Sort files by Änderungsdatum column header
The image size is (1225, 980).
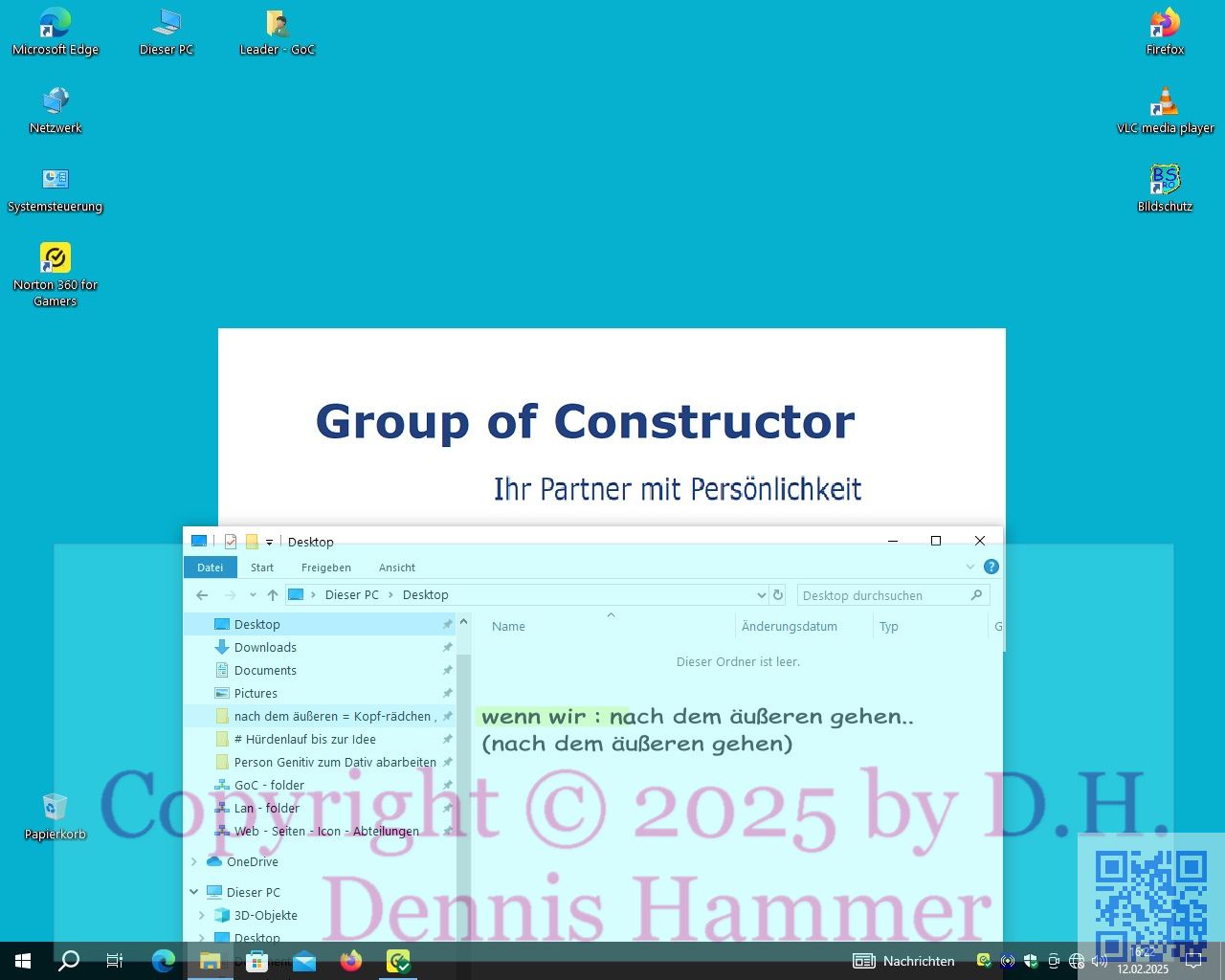(789, 627)
